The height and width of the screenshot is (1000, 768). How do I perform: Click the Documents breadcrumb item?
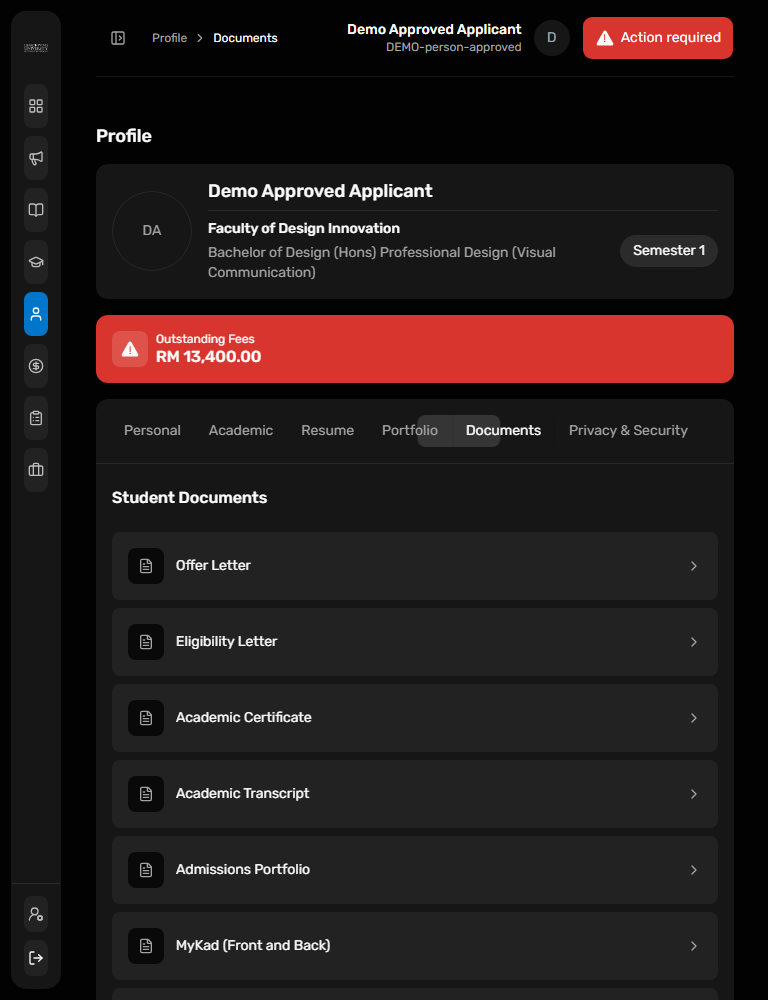(x=246, y=38)
